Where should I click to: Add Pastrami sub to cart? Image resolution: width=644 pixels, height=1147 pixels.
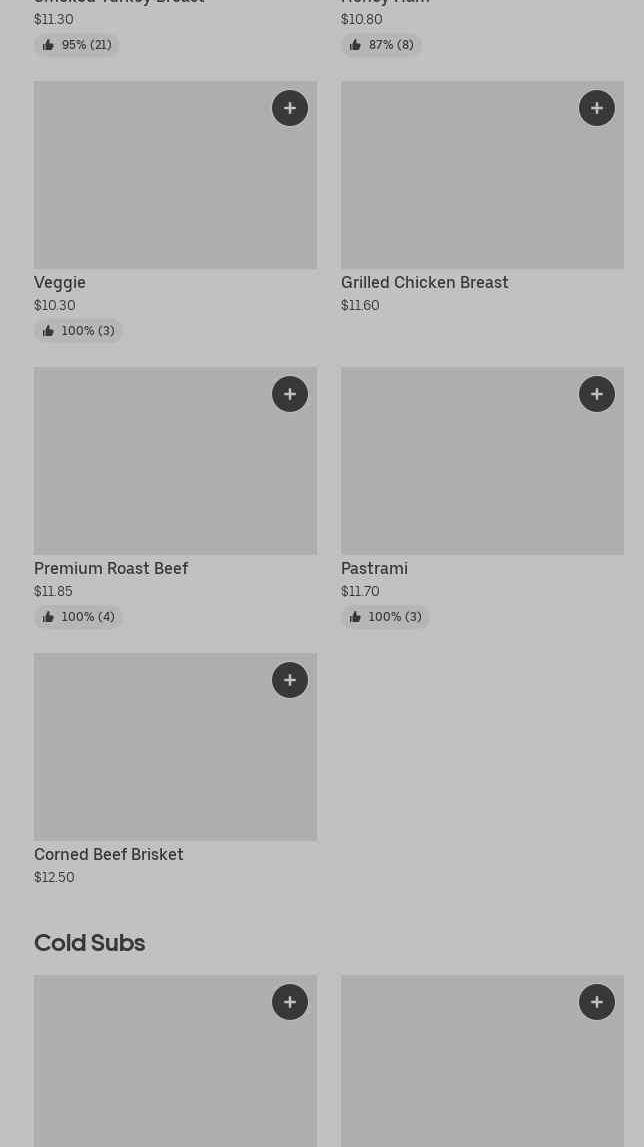(597, 394)
